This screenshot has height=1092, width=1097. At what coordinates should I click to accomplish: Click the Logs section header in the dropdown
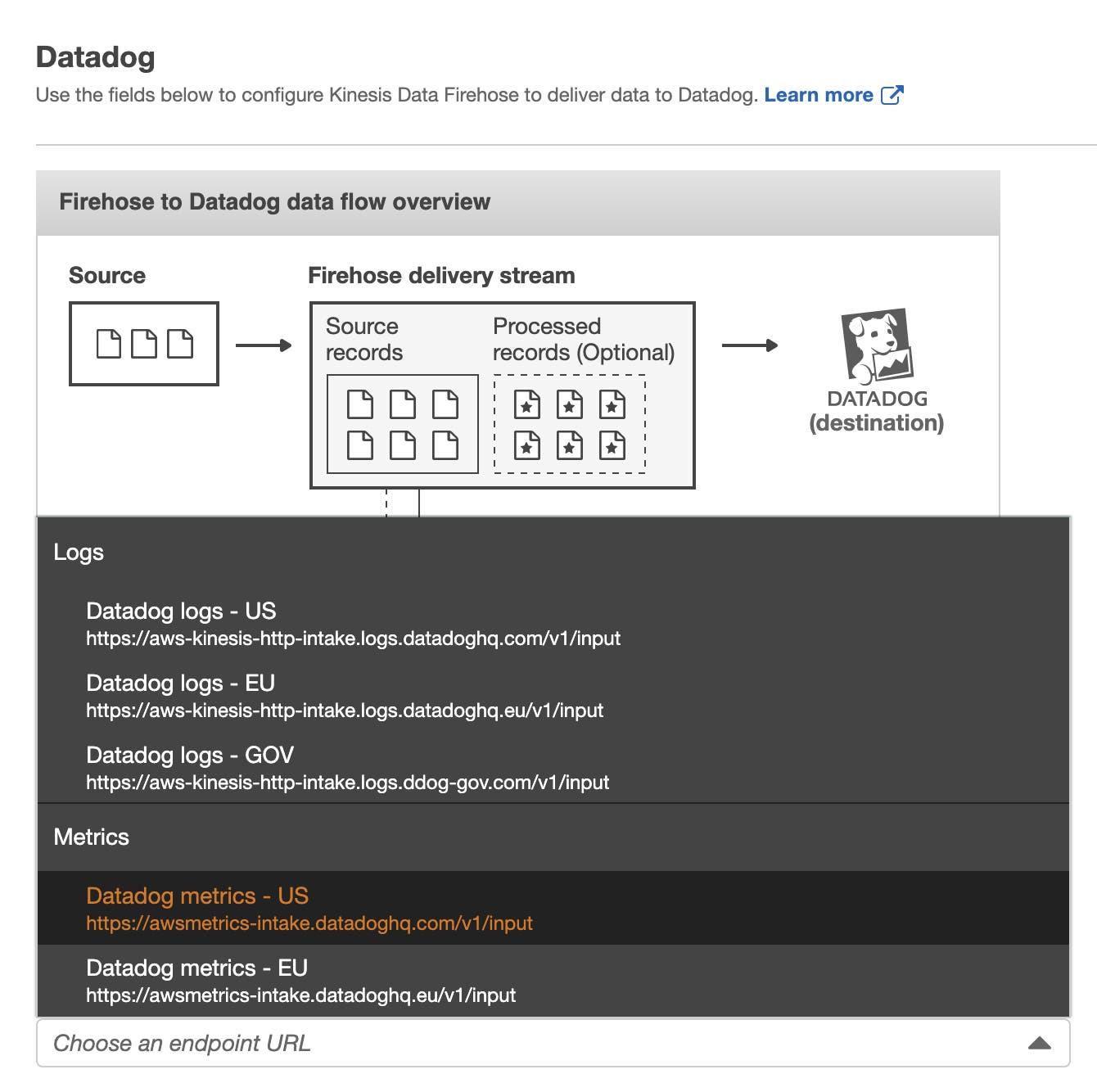tap(79, 552)
